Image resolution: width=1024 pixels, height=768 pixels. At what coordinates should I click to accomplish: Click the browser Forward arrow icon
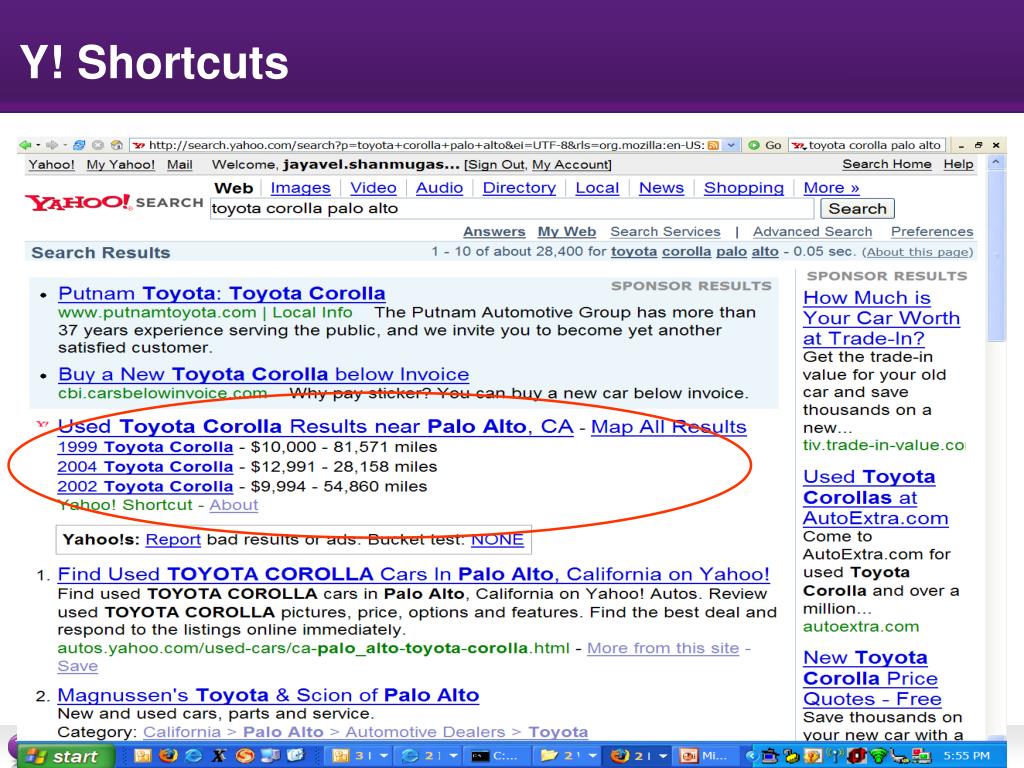(x=52, y=145)
